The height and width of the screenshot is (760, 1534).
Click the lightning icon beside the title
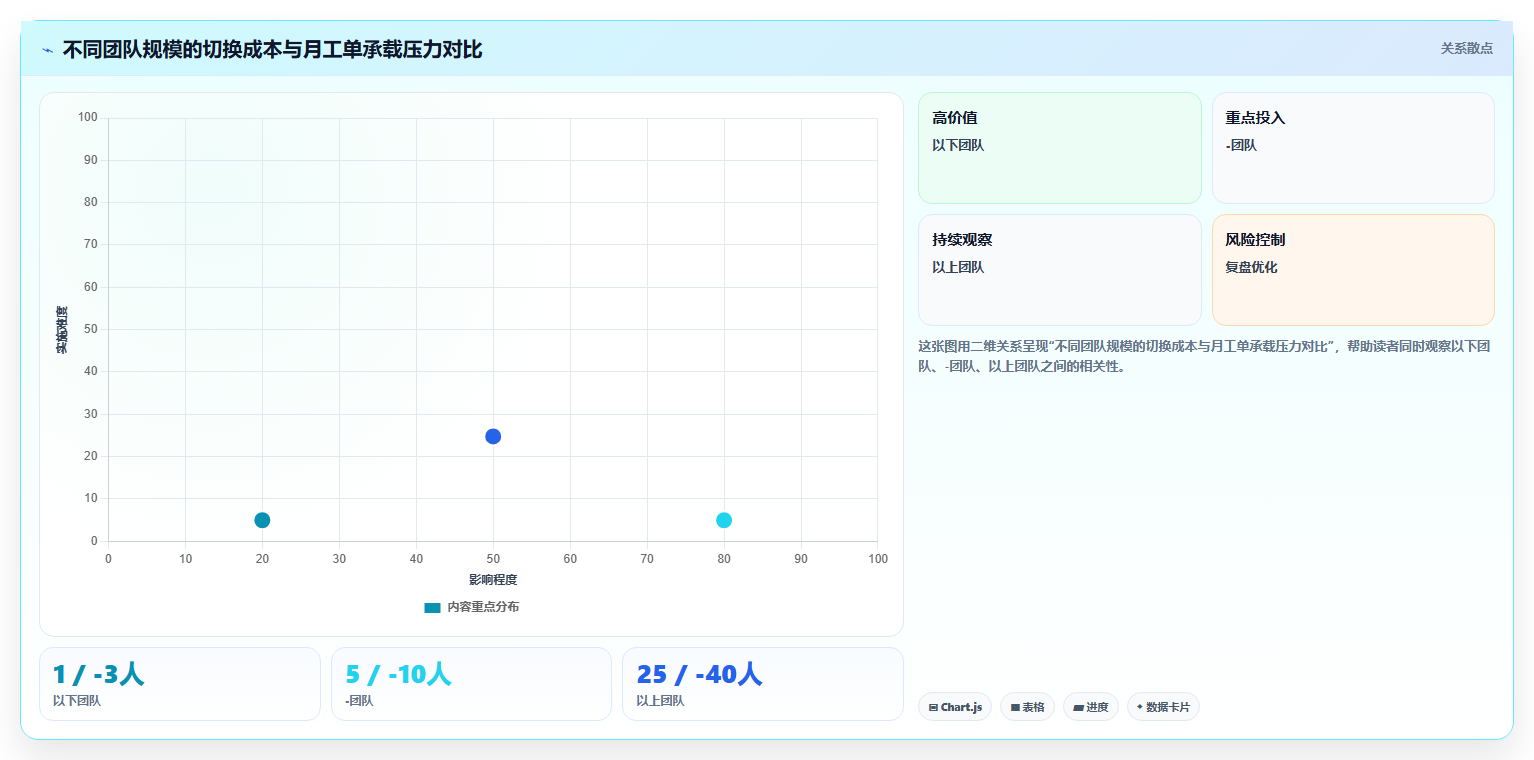pyautogui.click(x=47, y=50)
